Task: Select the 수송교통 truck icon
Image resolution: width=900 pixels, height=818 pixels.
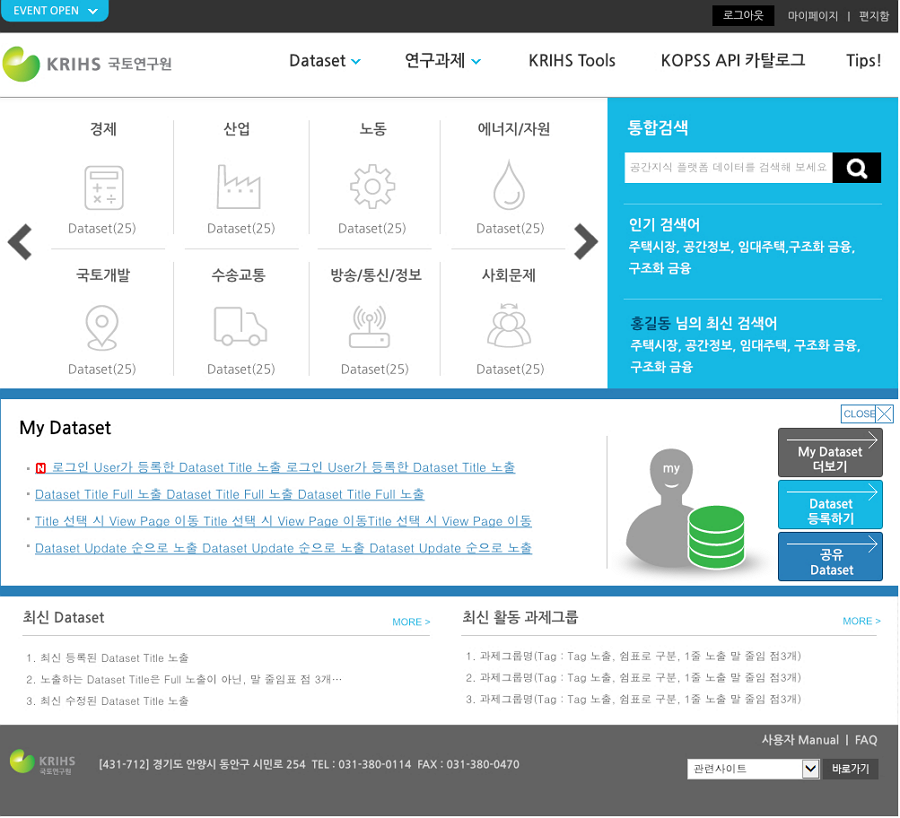Action: 240,327
